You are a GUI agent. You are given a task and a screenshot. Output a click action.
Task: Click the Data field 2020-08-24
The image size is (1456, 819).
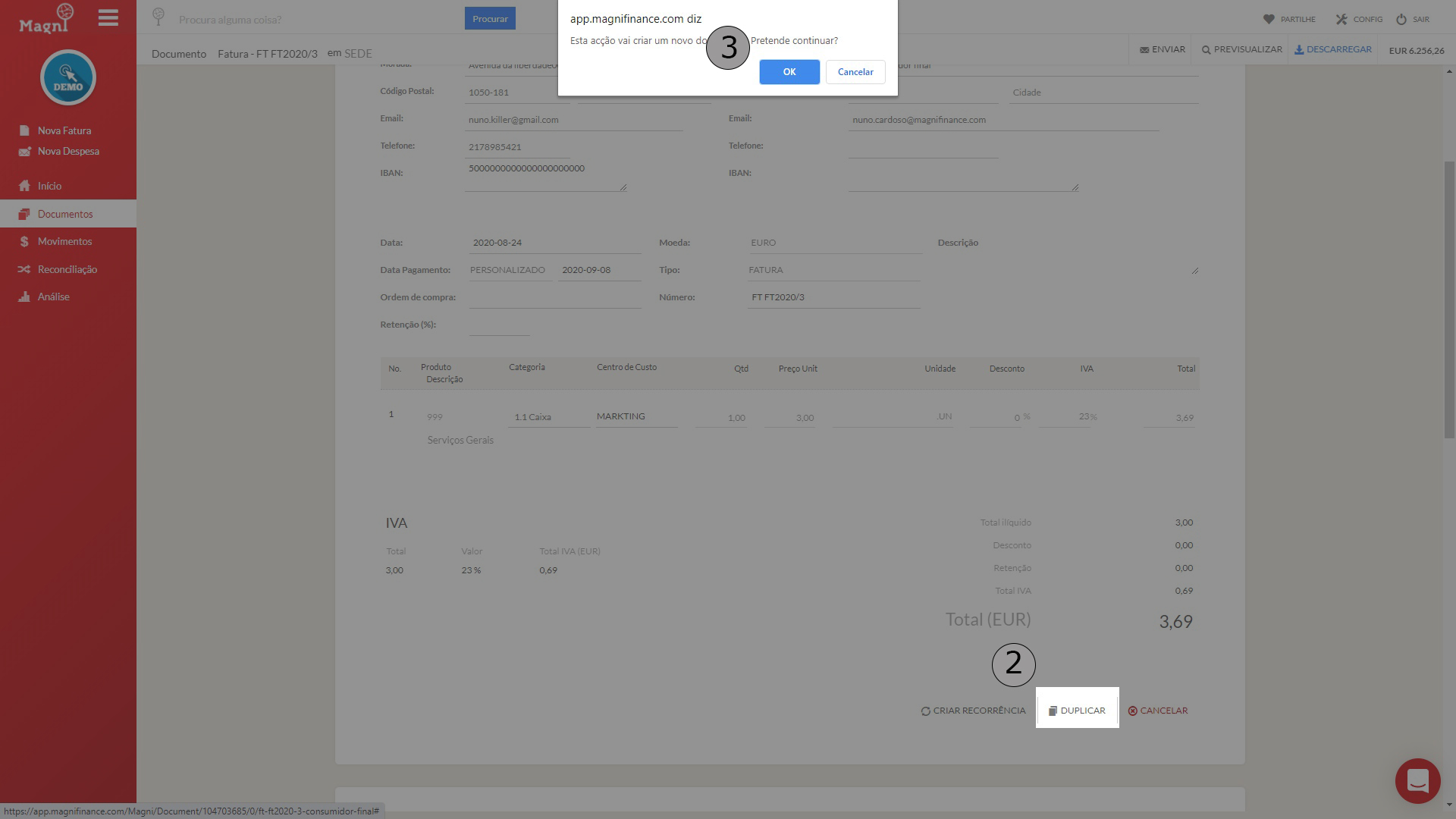(555, 243)
